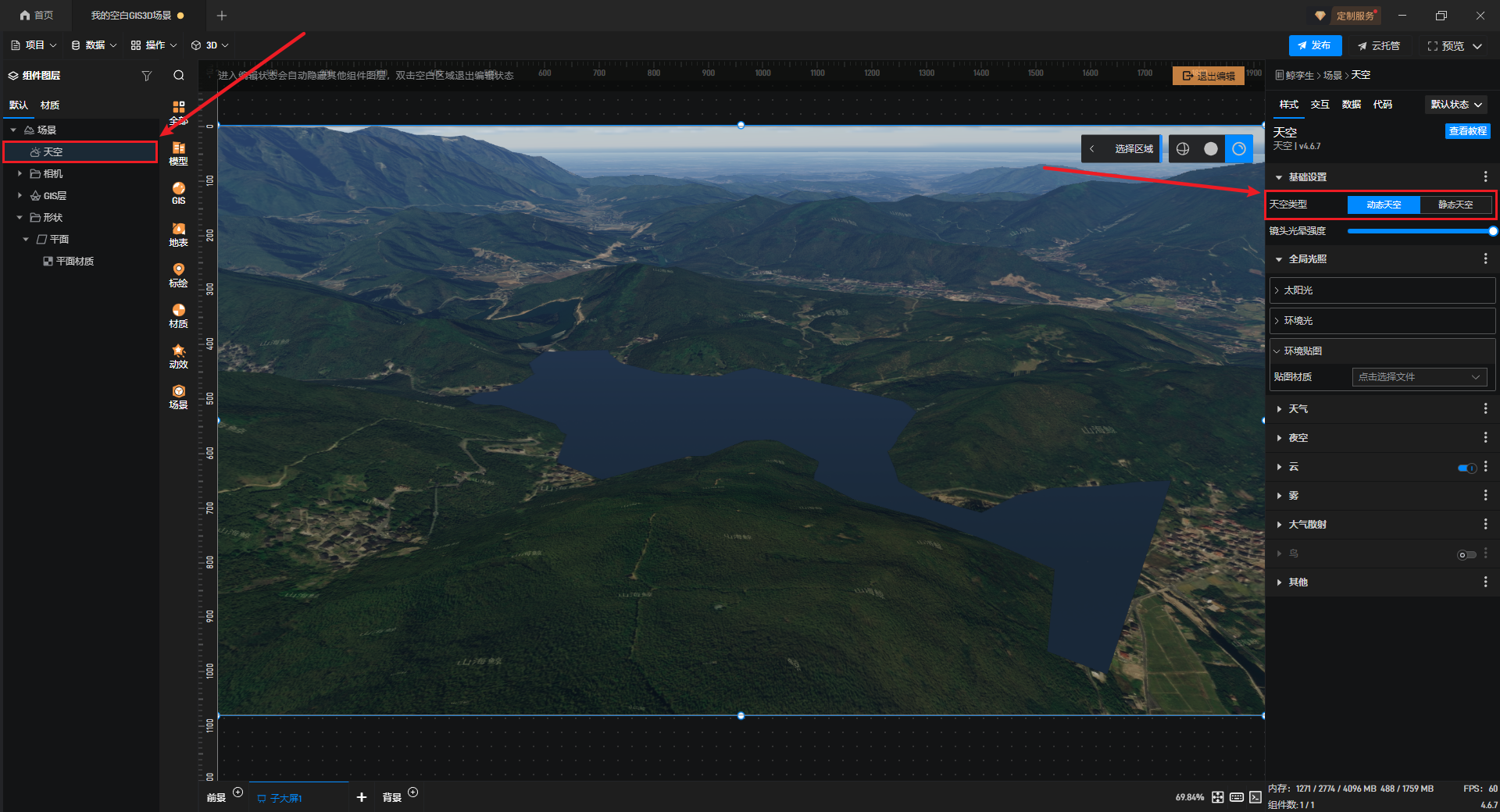Click the 发布 publish button

pos(1315,45)
